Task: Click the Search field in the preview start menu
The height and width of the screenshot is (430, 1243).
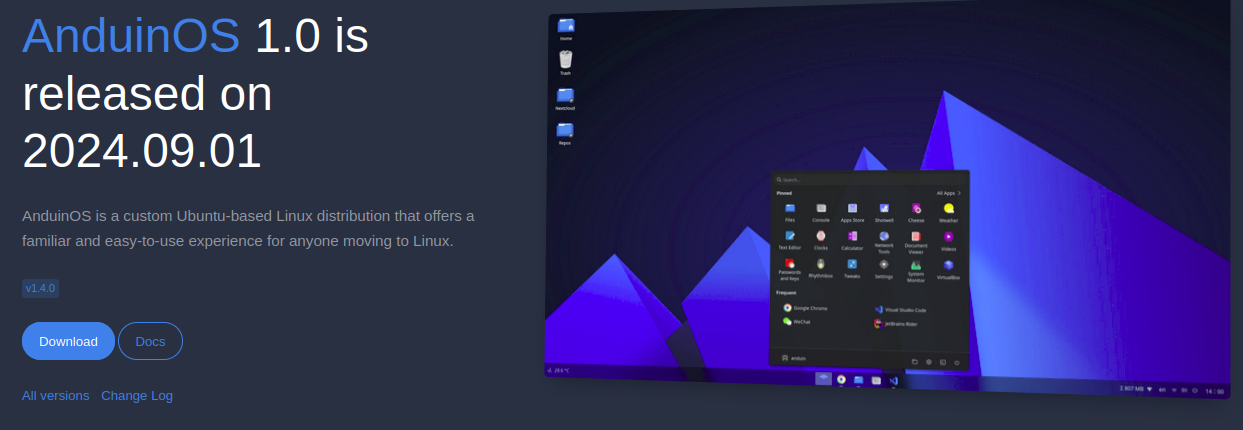Action: [868, 180]
